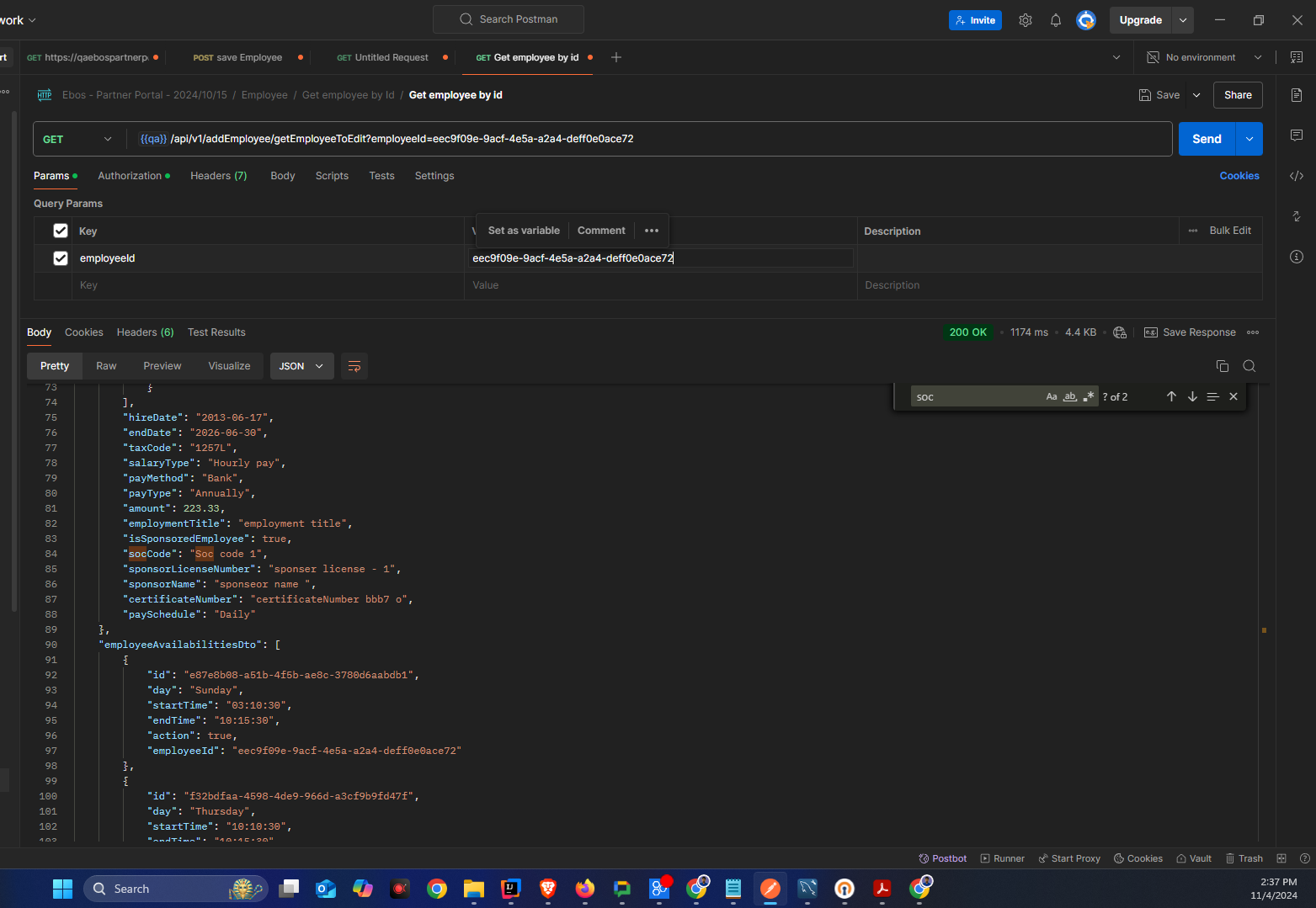Viewport: 1316px width, 908px height.
Task: Open the Send button dropdown arrow
Action: click(x=1249, y=139)
